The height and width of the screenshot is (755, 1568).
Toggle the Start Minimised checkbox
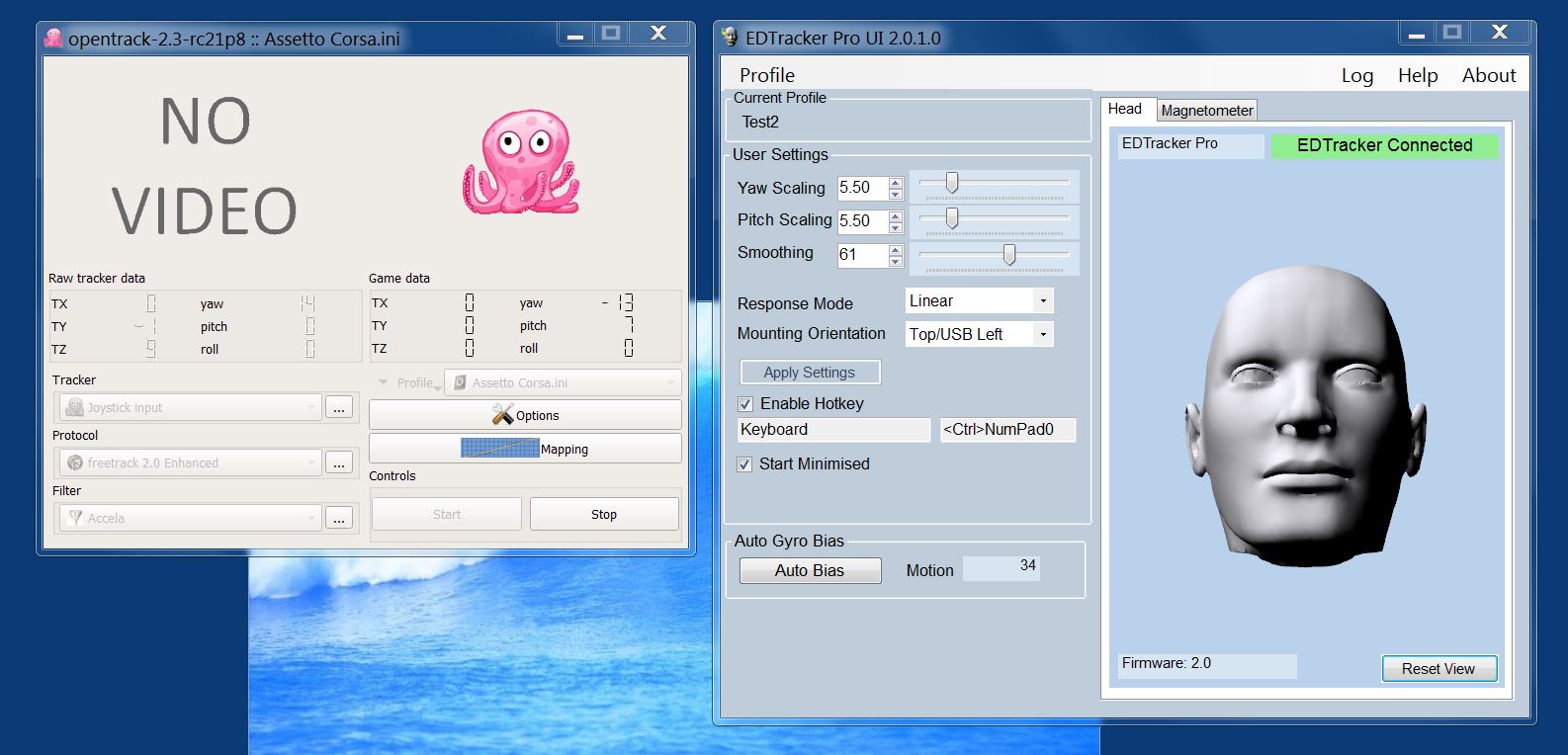click(x=744, y=463)
